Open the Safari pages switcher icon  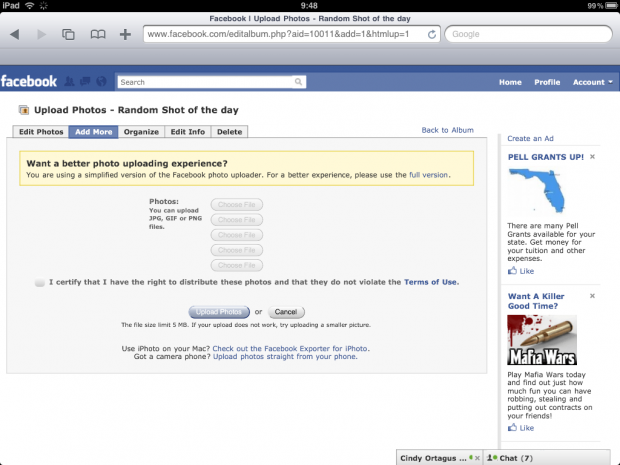[x=68, y=34]
